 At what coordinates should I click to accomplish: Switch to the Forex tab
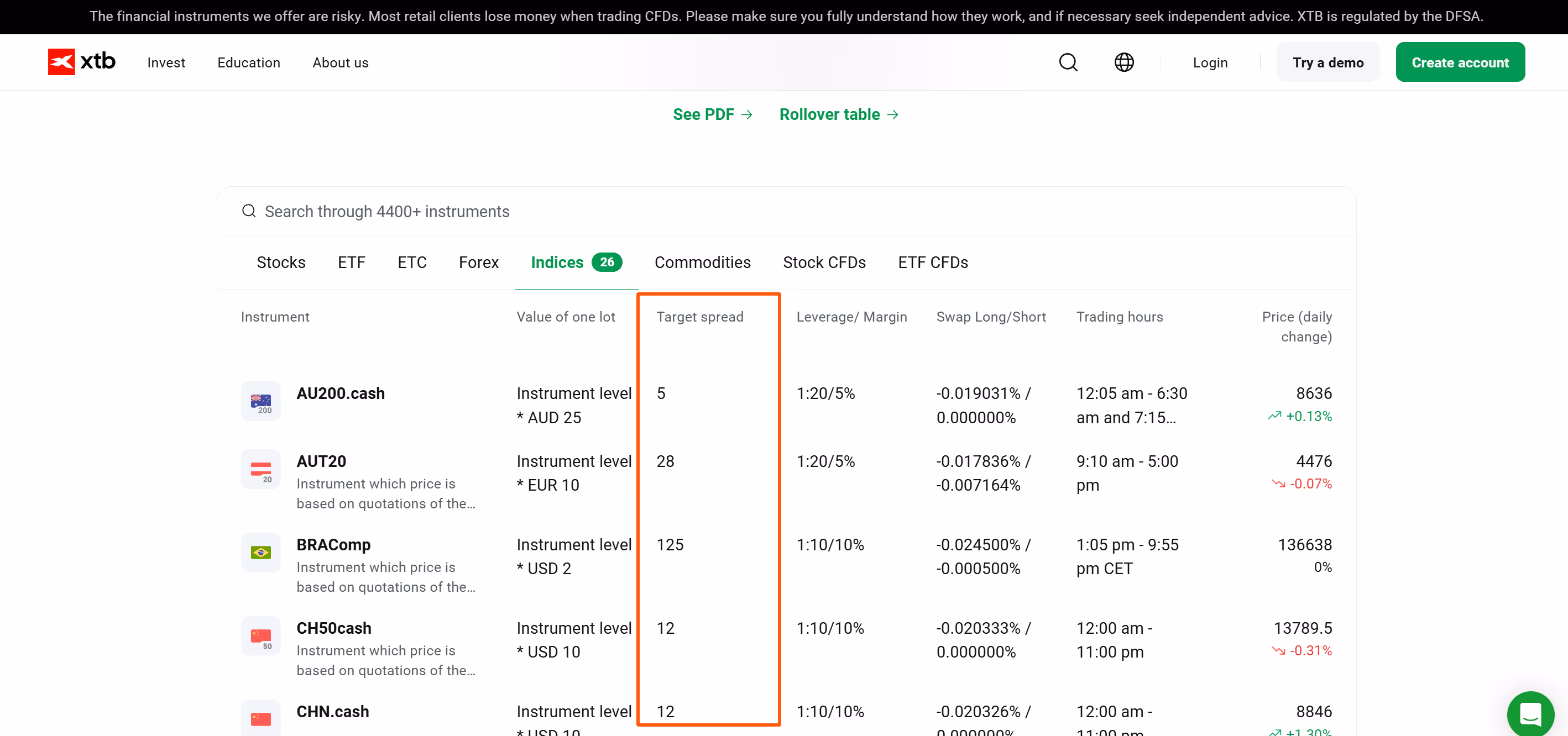click(478, 262)
